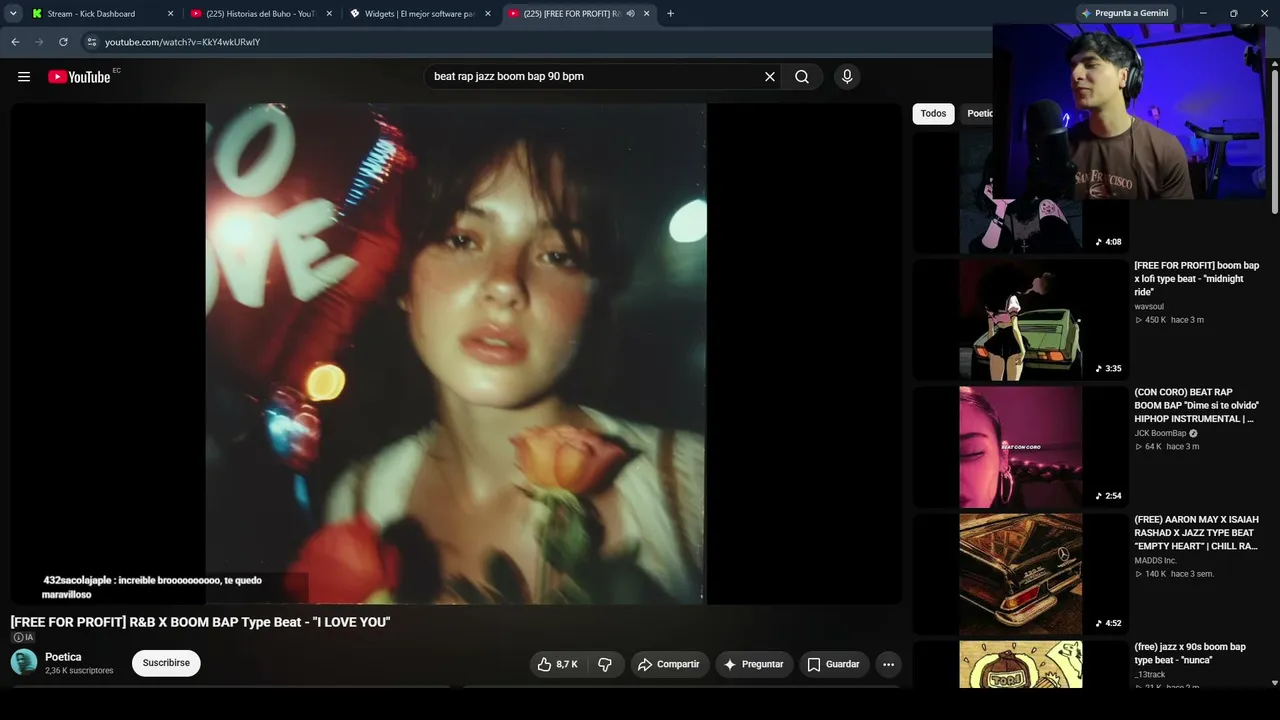The height and width of the screenshot is (720, 1280).
Task: Open the AARON MAY X ISAIAH RASHAD title
Action: point(1196,533)
